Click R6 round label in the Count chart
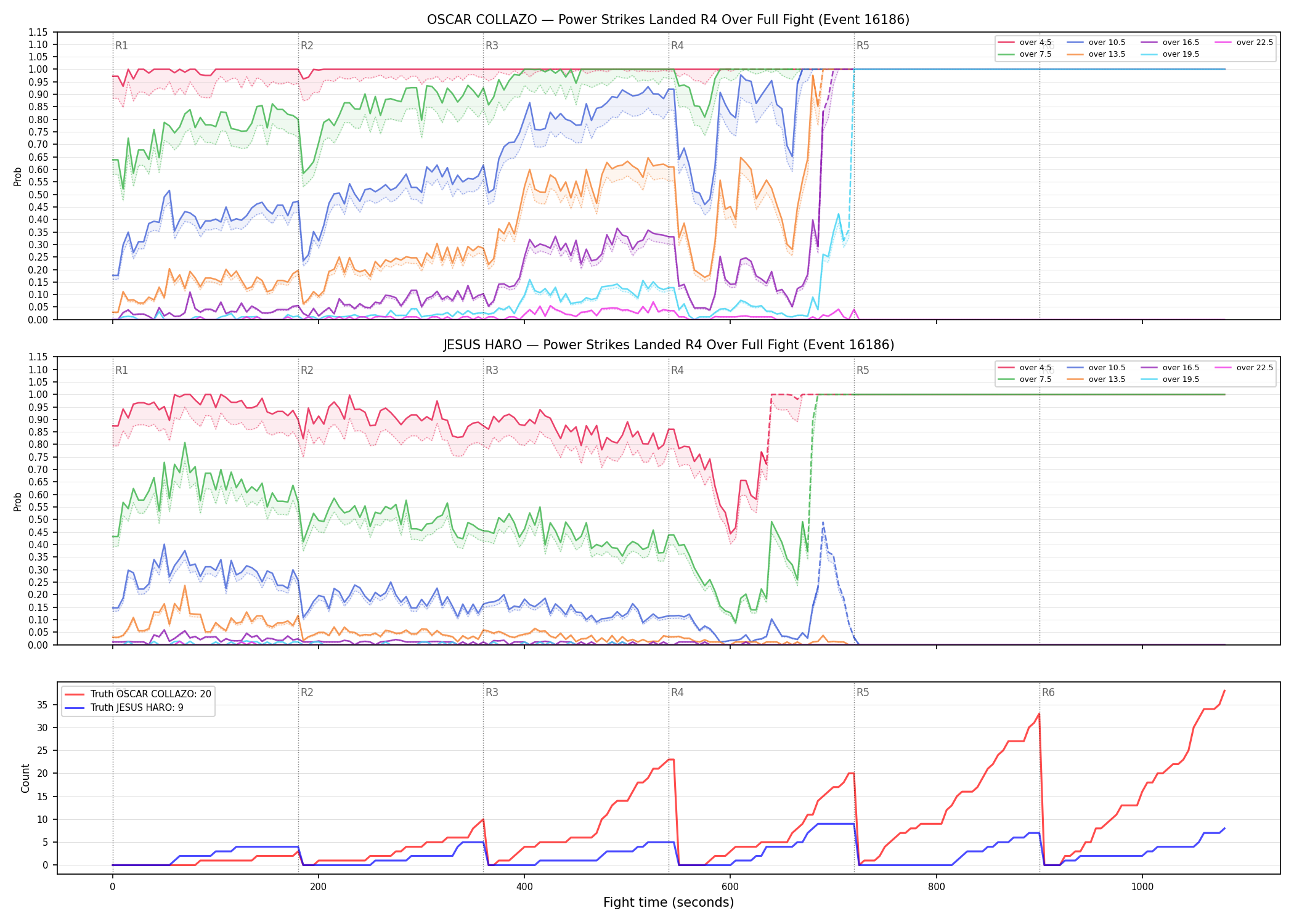The width and height of the screenshot is (1294, 924). (1048, 692)
